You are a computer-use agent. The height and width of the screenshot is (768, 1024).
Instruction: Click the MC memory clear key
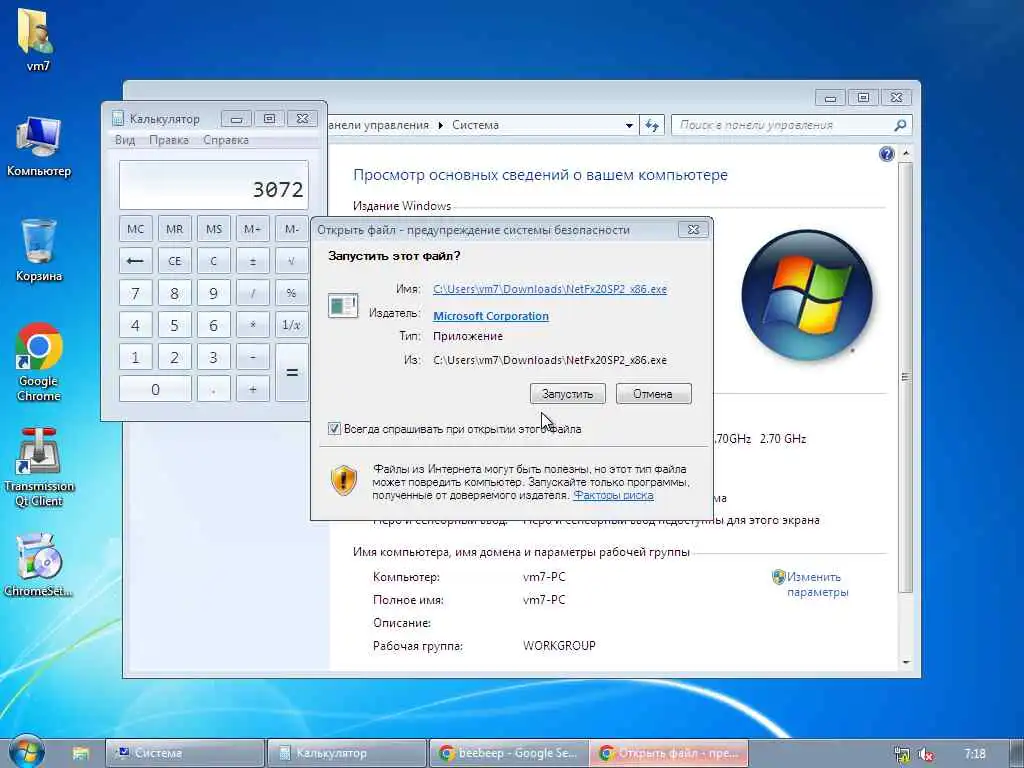click(136, 229)
